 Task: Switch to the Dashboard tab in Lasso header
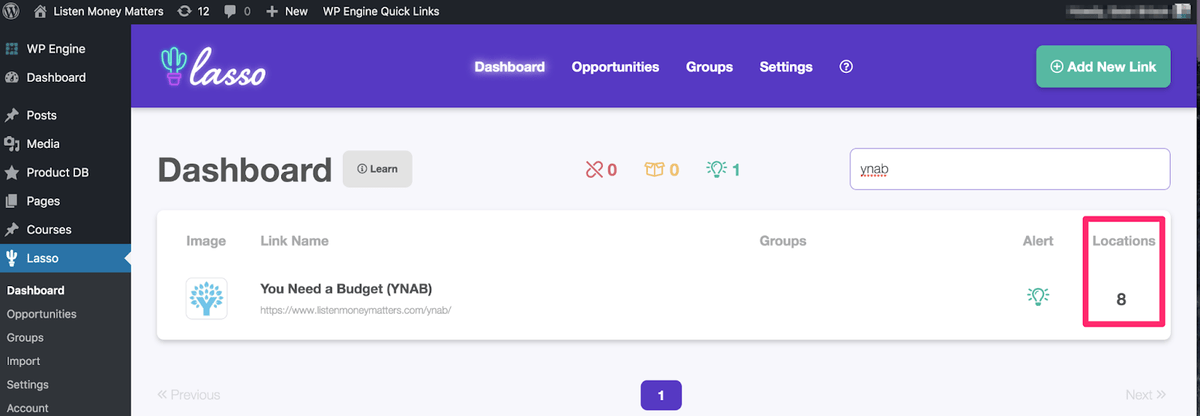click(510, 67)
